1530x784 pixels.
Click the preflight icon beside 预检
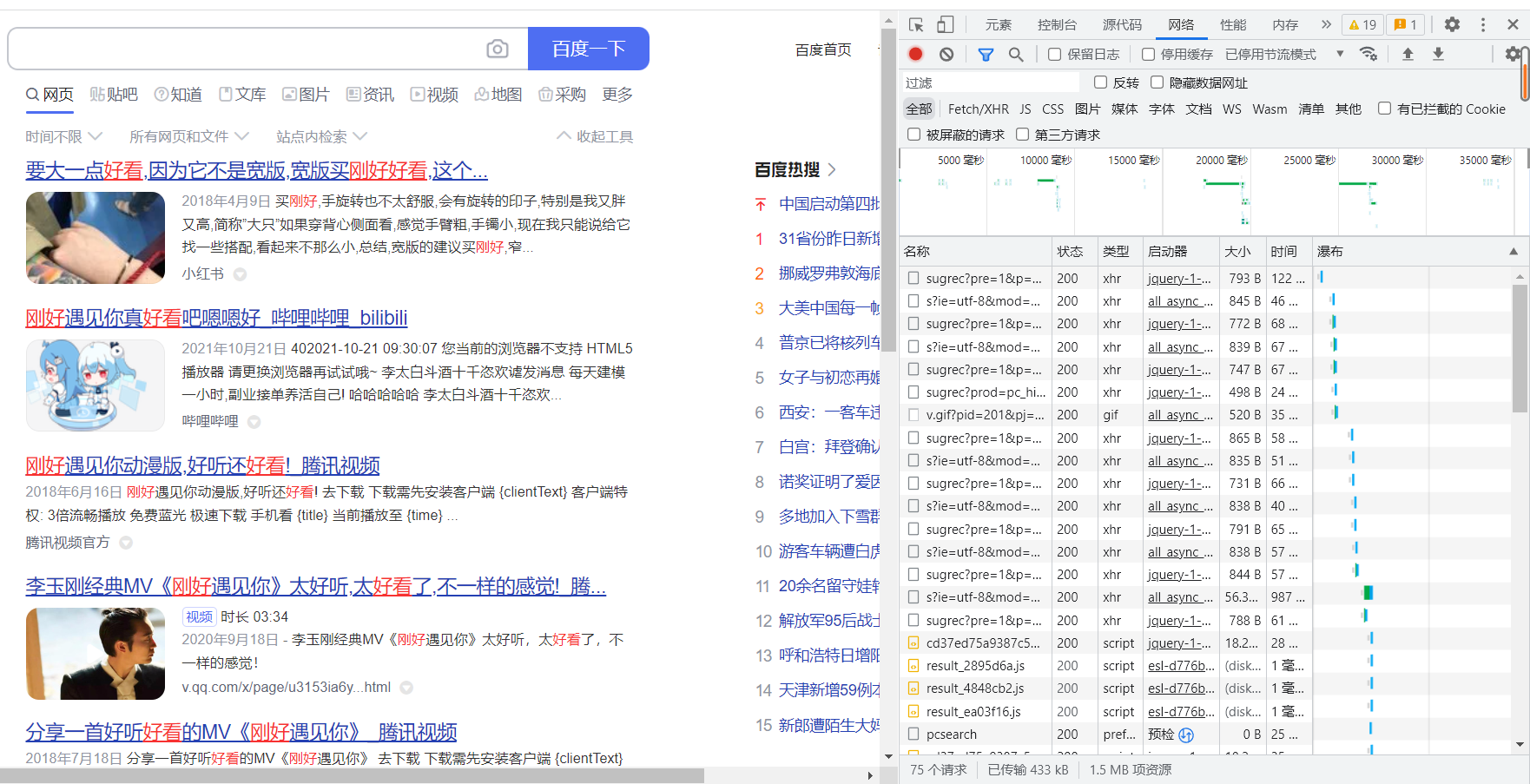click(x=1186, y=735)
